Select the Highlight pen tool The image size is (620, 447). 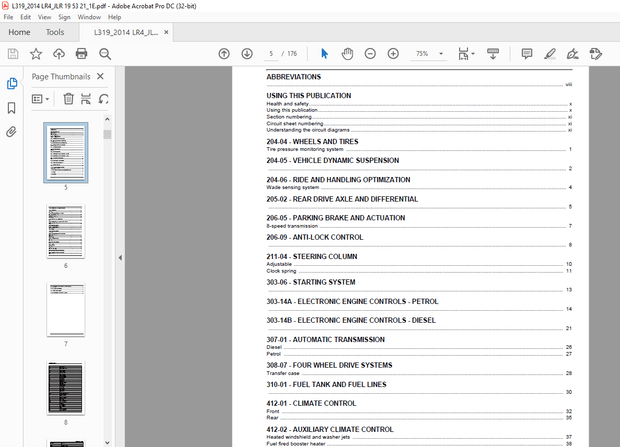550,54
